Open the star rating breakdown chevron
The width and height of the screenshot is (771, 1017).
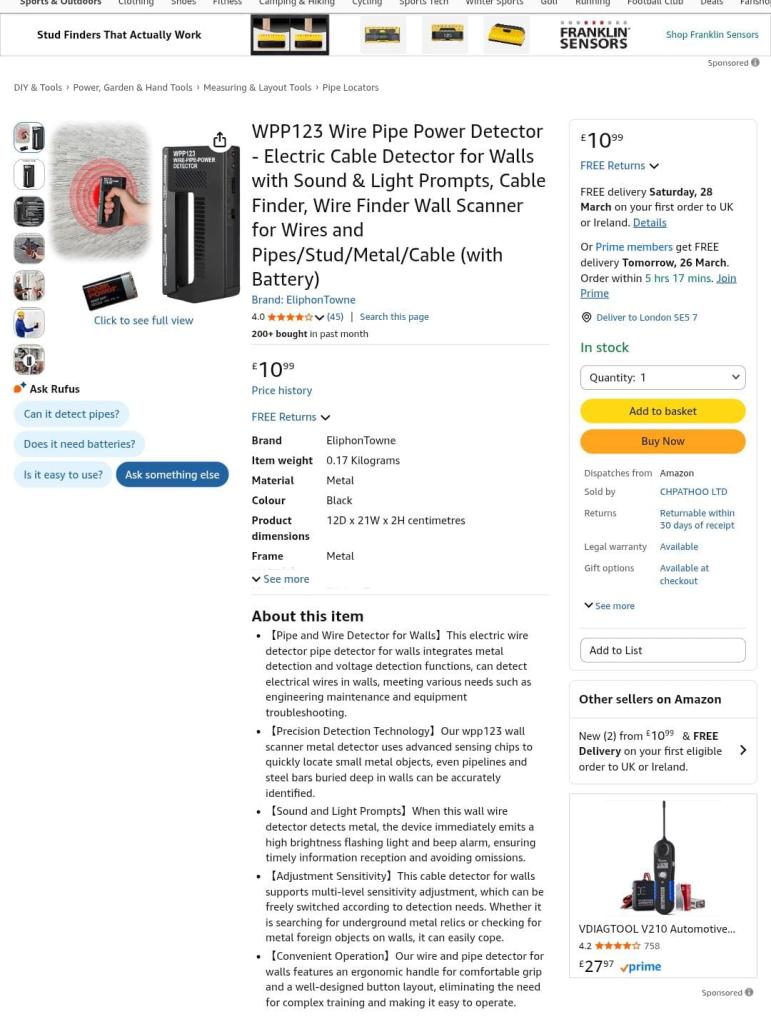[x=319, y=317]
